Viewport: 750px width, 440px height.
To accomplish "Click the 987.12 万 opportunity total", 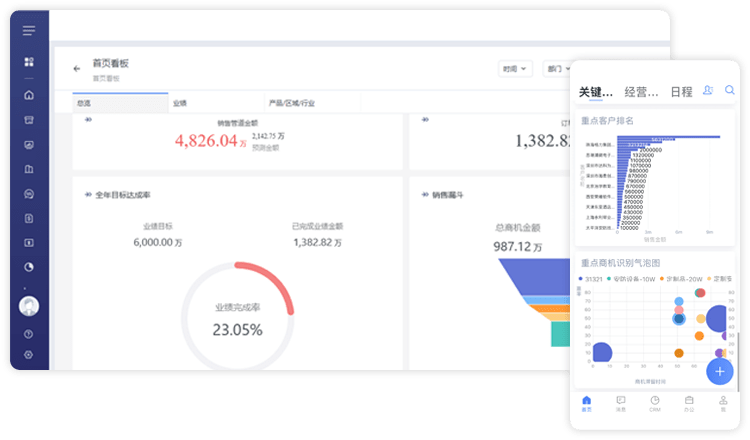I will coord(518,247).
